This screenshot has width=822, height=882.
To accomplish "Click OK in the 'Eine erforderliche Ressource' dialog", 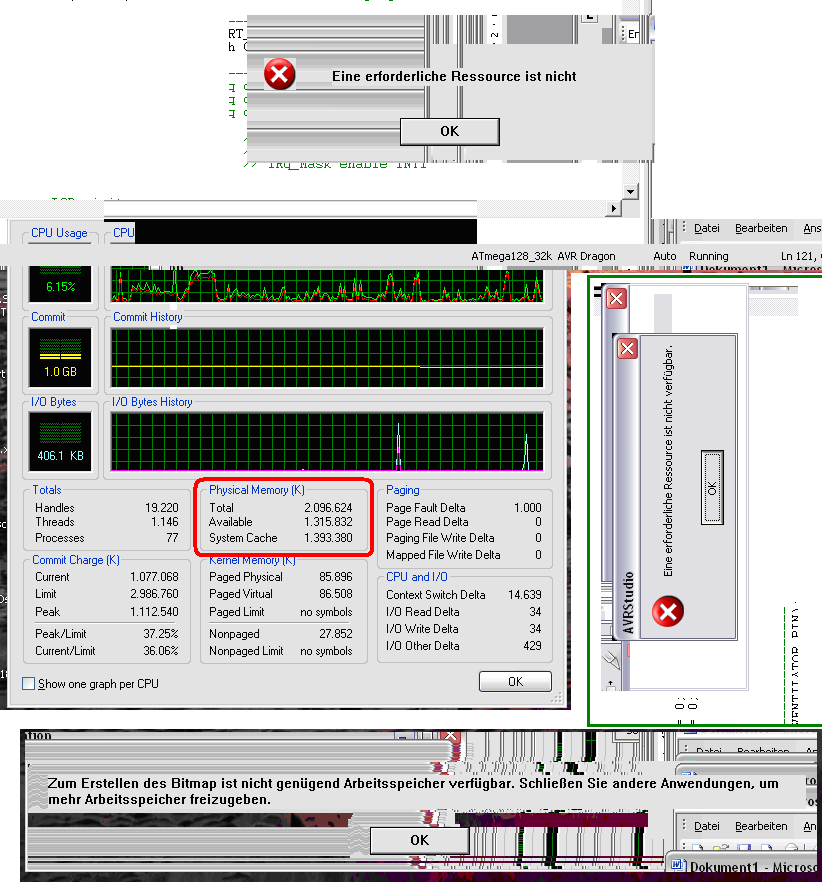I will pos(449,131).
